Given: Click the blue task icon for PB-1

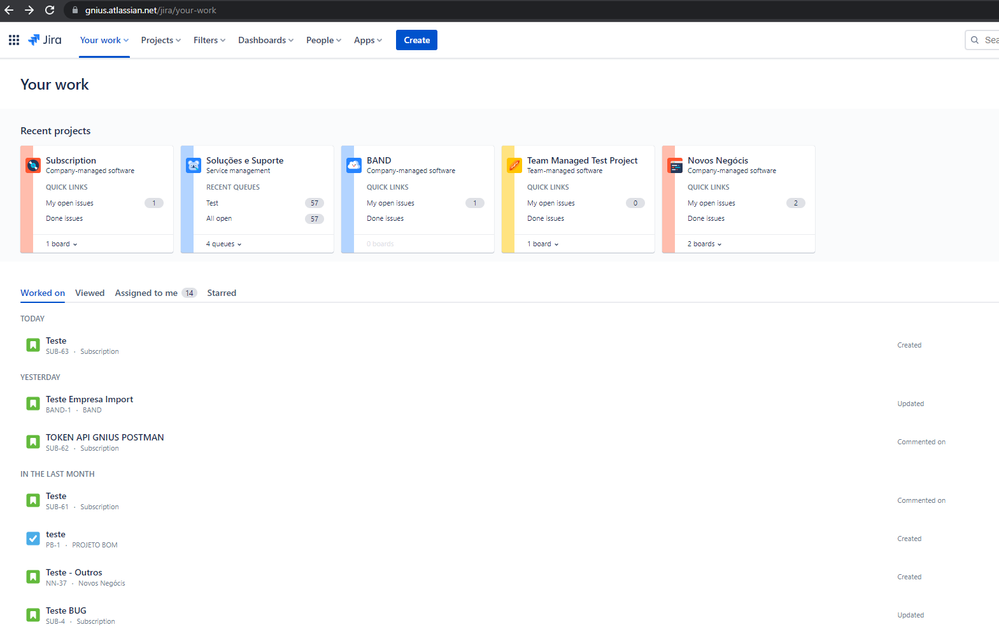Looking at the screenshot, I should point(33,538).
